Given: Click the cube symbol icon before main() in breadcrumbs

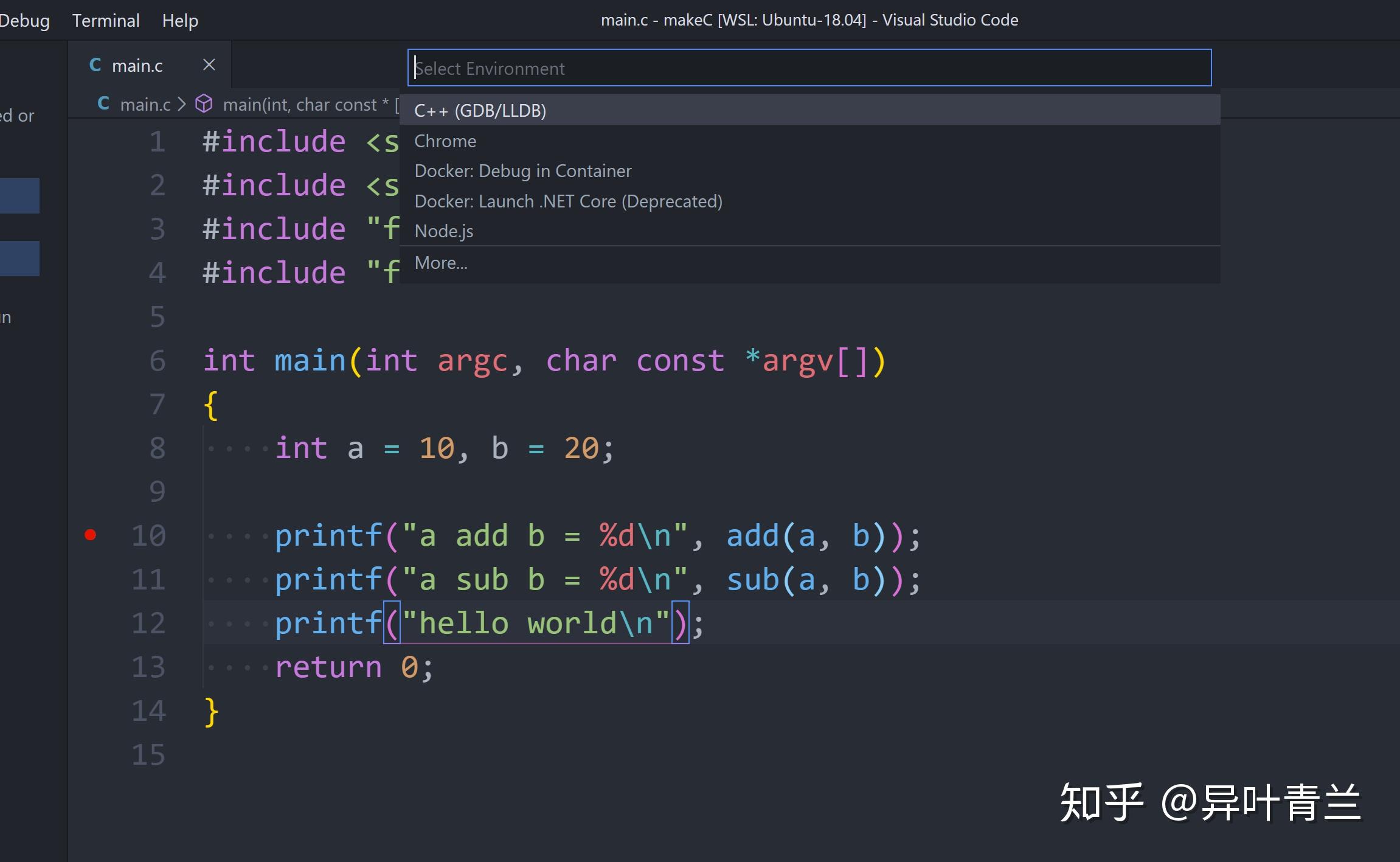Looking at the screenshot, I should pyautogui.click(x=203, y=103).
